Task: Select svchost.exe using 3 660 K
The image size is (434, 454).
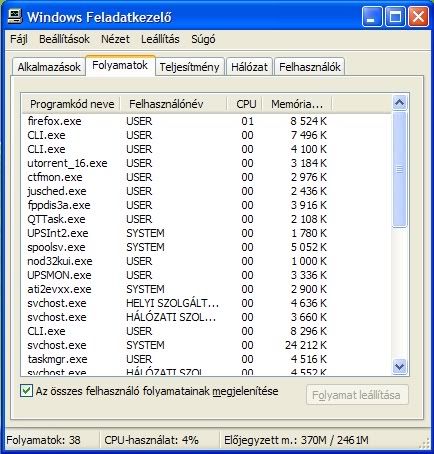Action: 207,317
